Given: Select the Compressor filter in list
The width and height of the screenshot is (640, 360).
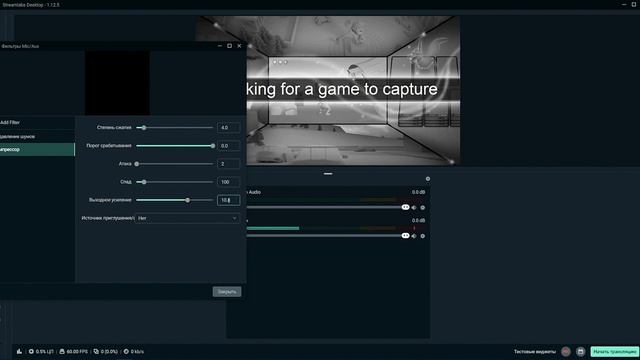Looking at the screenshot, I should pyautogui.click(x=37, y=149).
